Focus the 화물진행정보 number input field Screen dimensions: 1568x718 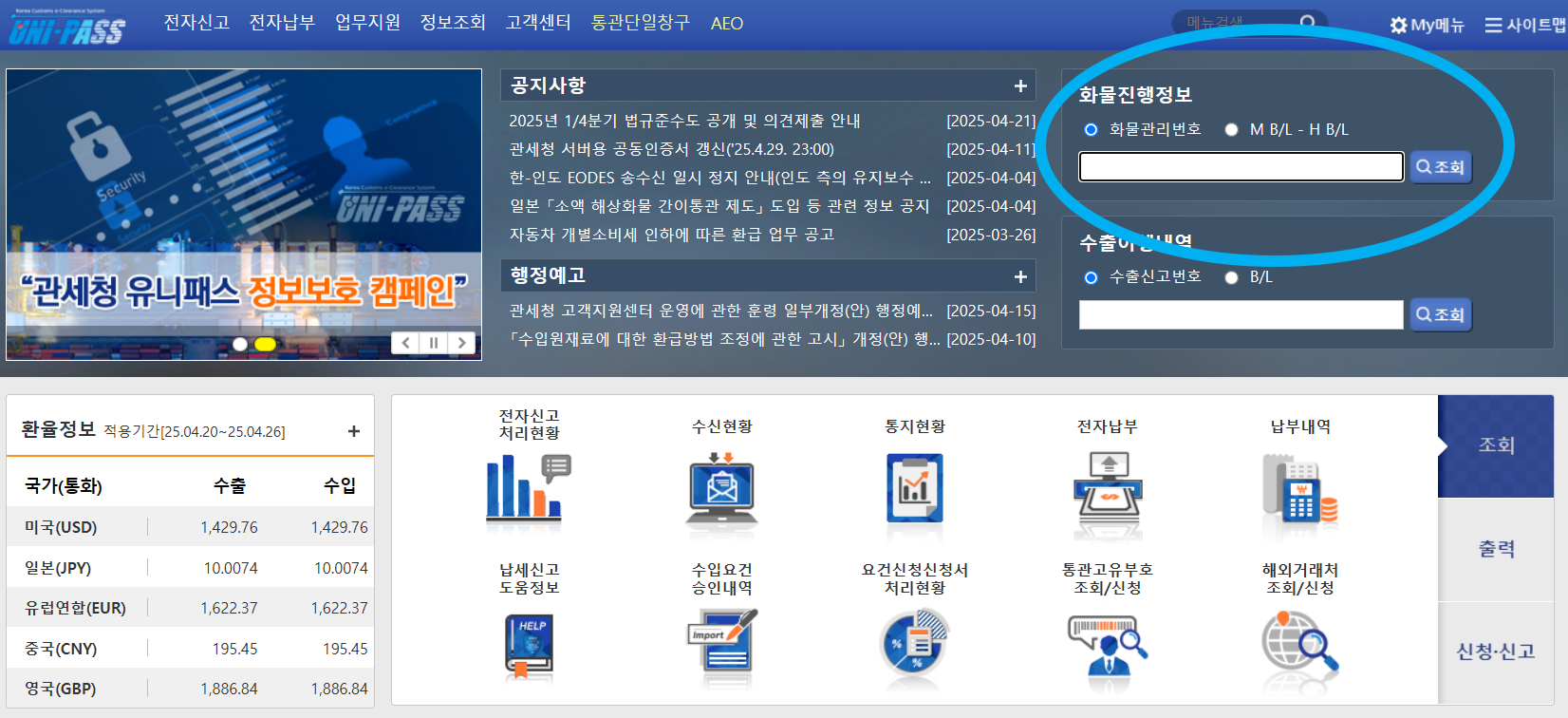[x=1241, y=167]
